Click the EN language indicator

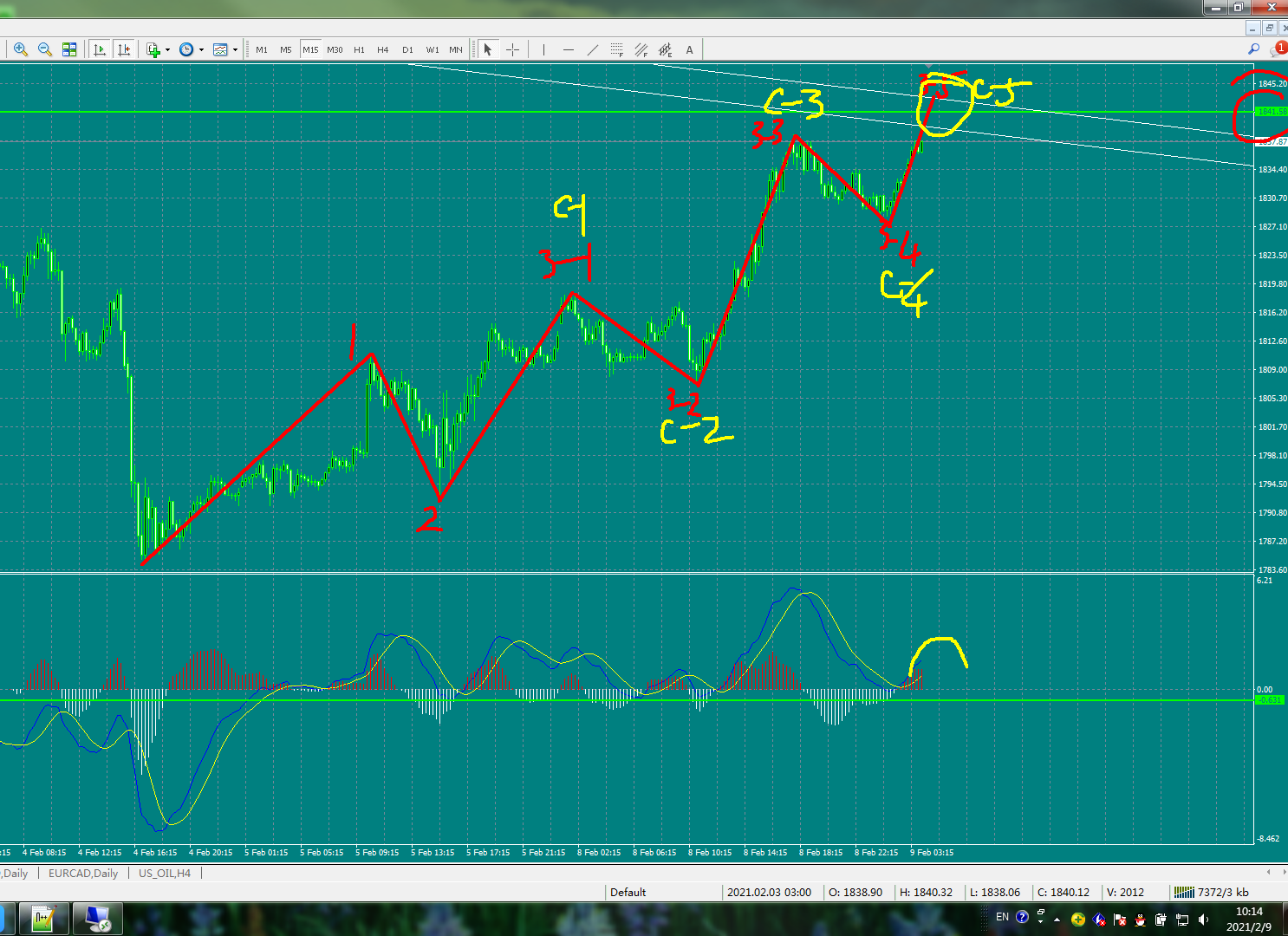[x=1002, y=917]
